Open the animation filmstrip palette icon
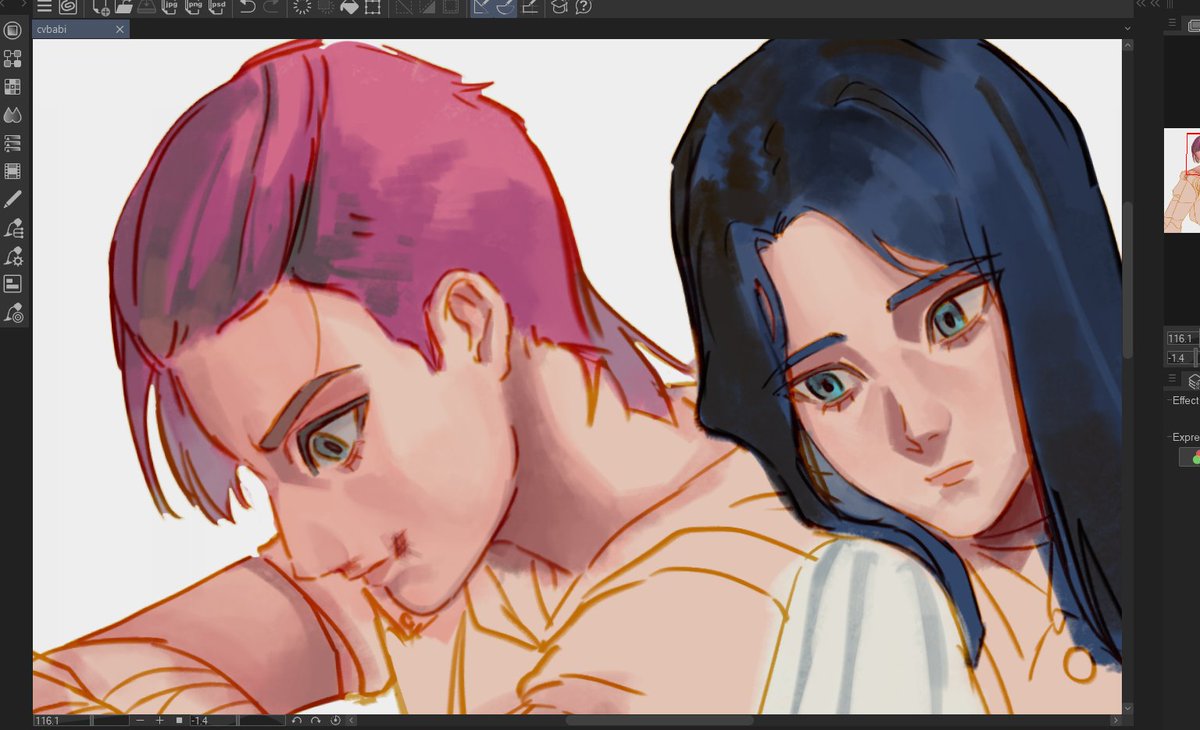 (x=12, y=171)
